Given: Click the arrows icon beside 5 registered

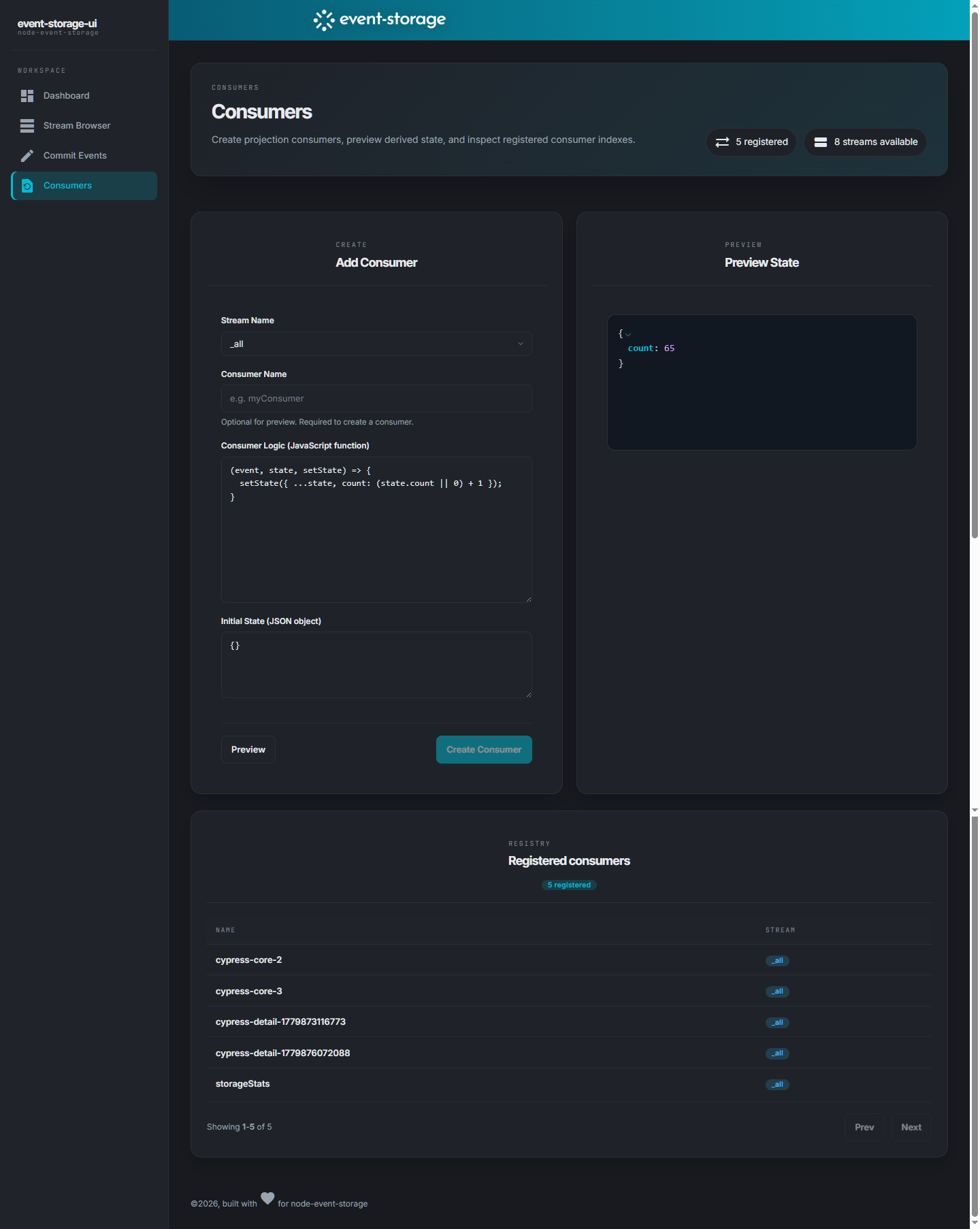Looking at the screenshot, I should (722, 142).
